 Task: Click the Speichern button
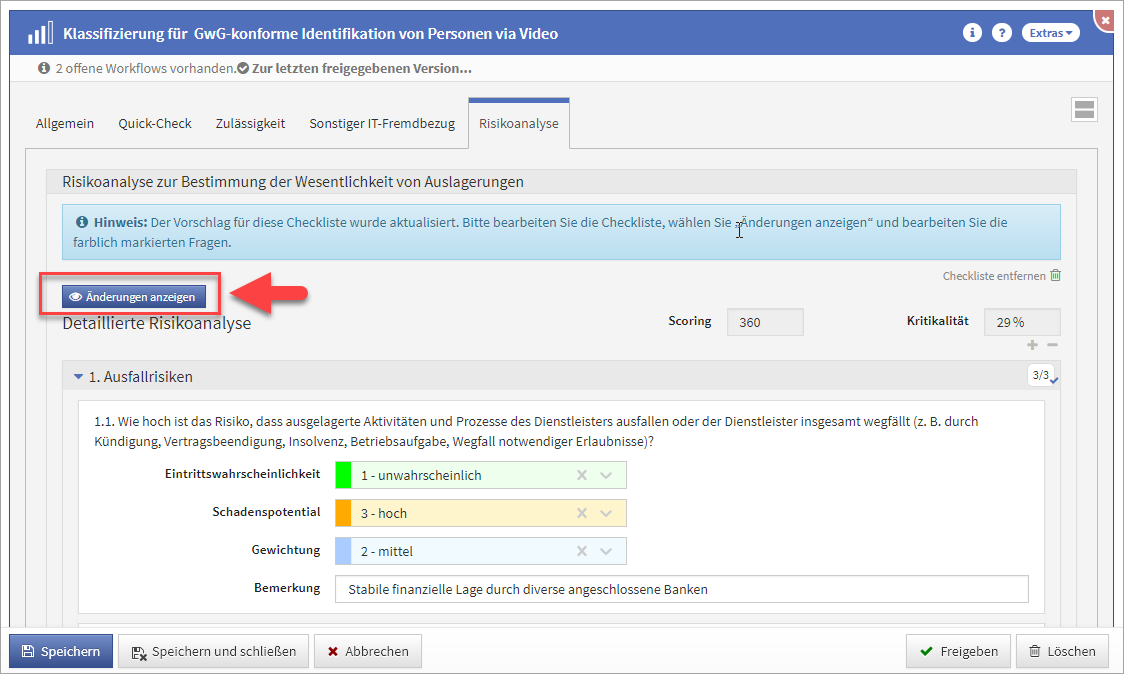coord(61,651)
